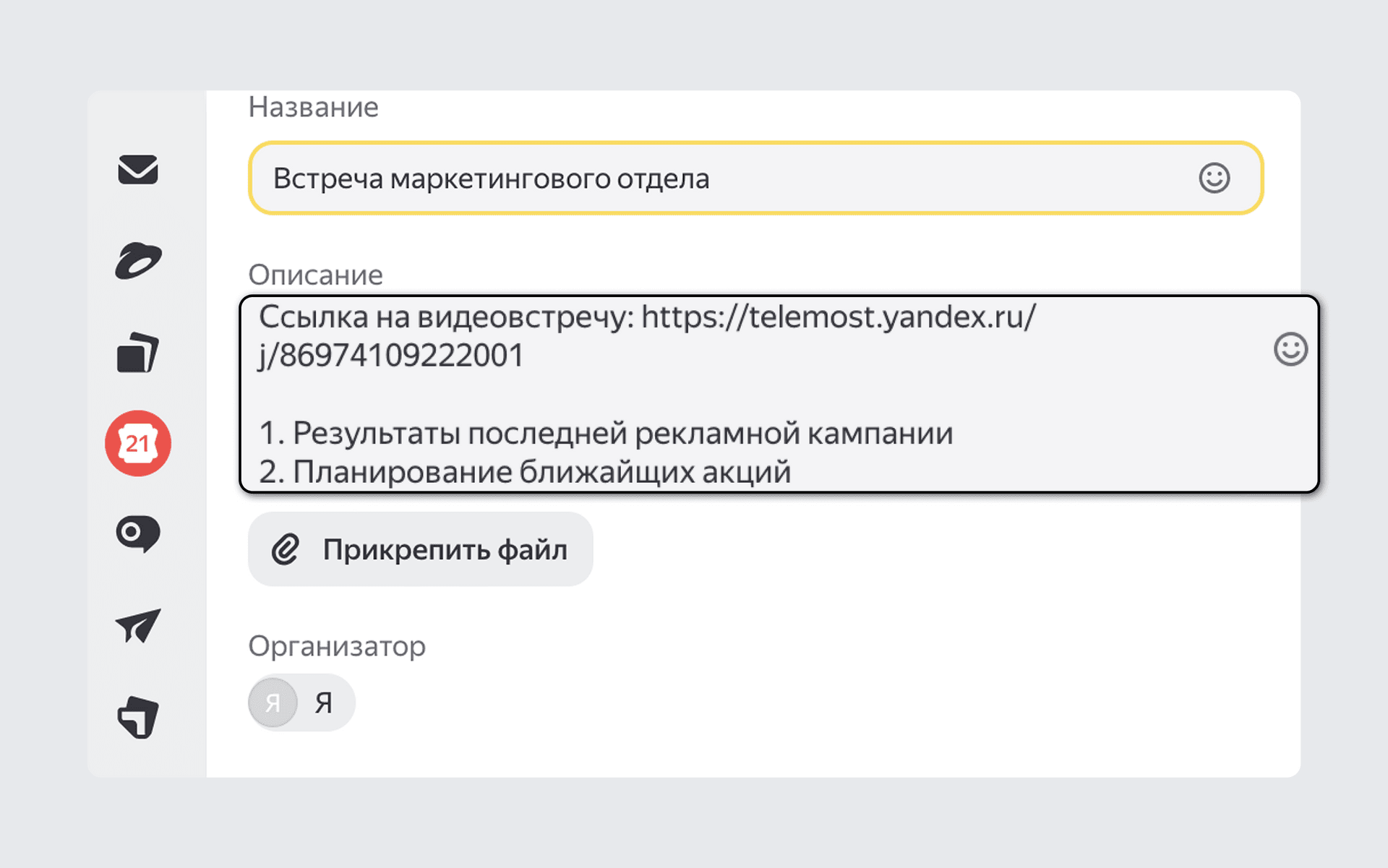Click the "Организатор" section label
1388x868 pixels.
coord(337,646)
